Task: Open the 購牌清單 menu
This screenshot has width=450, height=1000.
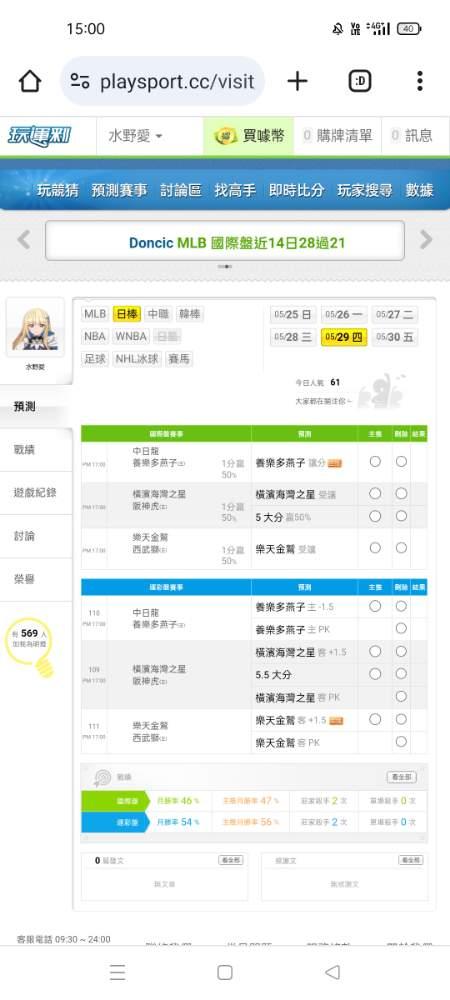Action: [x=337, y=135]
